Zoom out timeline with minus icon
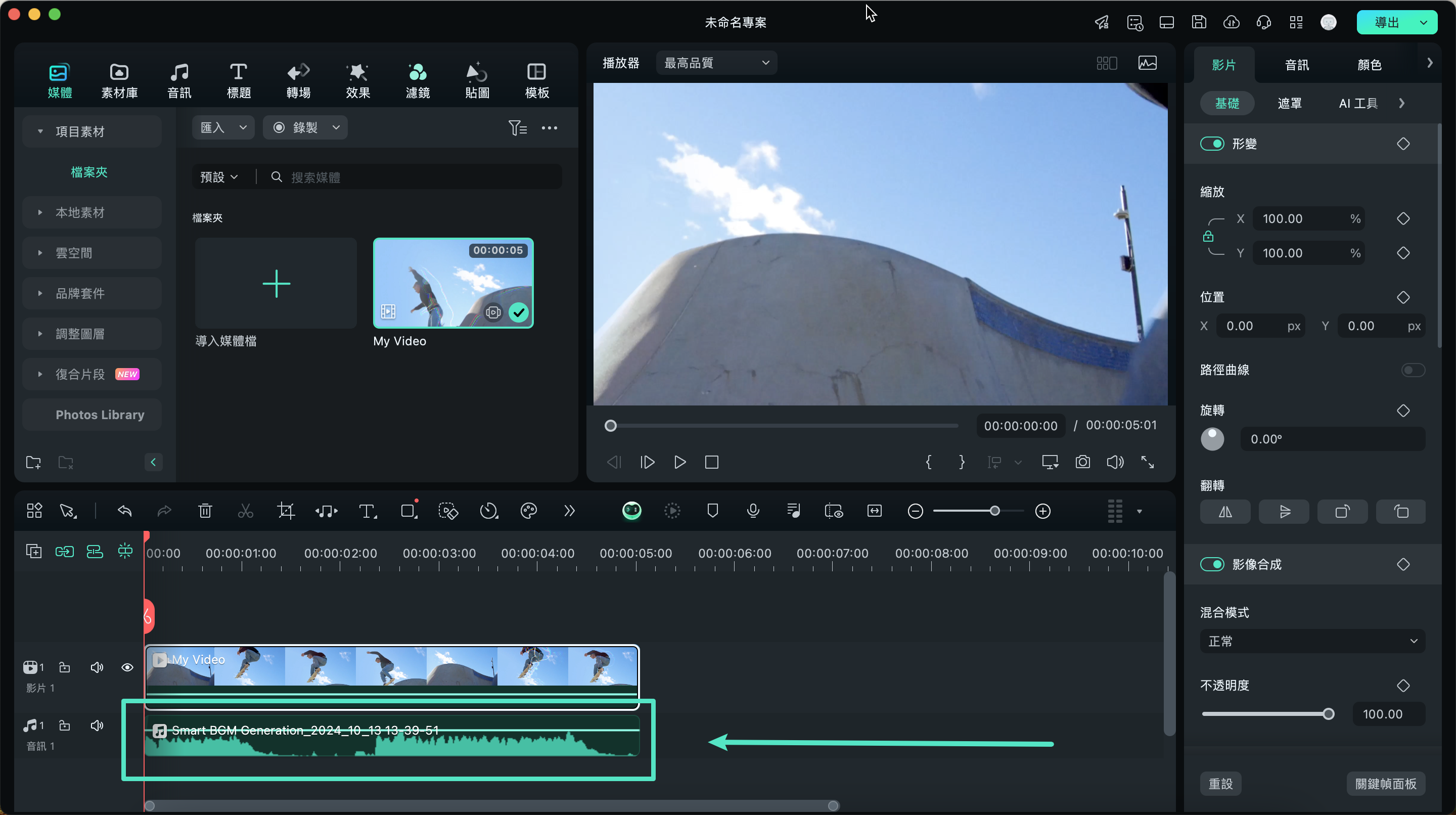The height and width of the screenshot is (815, 1456). pyautogui.click(x=915, y=511)
